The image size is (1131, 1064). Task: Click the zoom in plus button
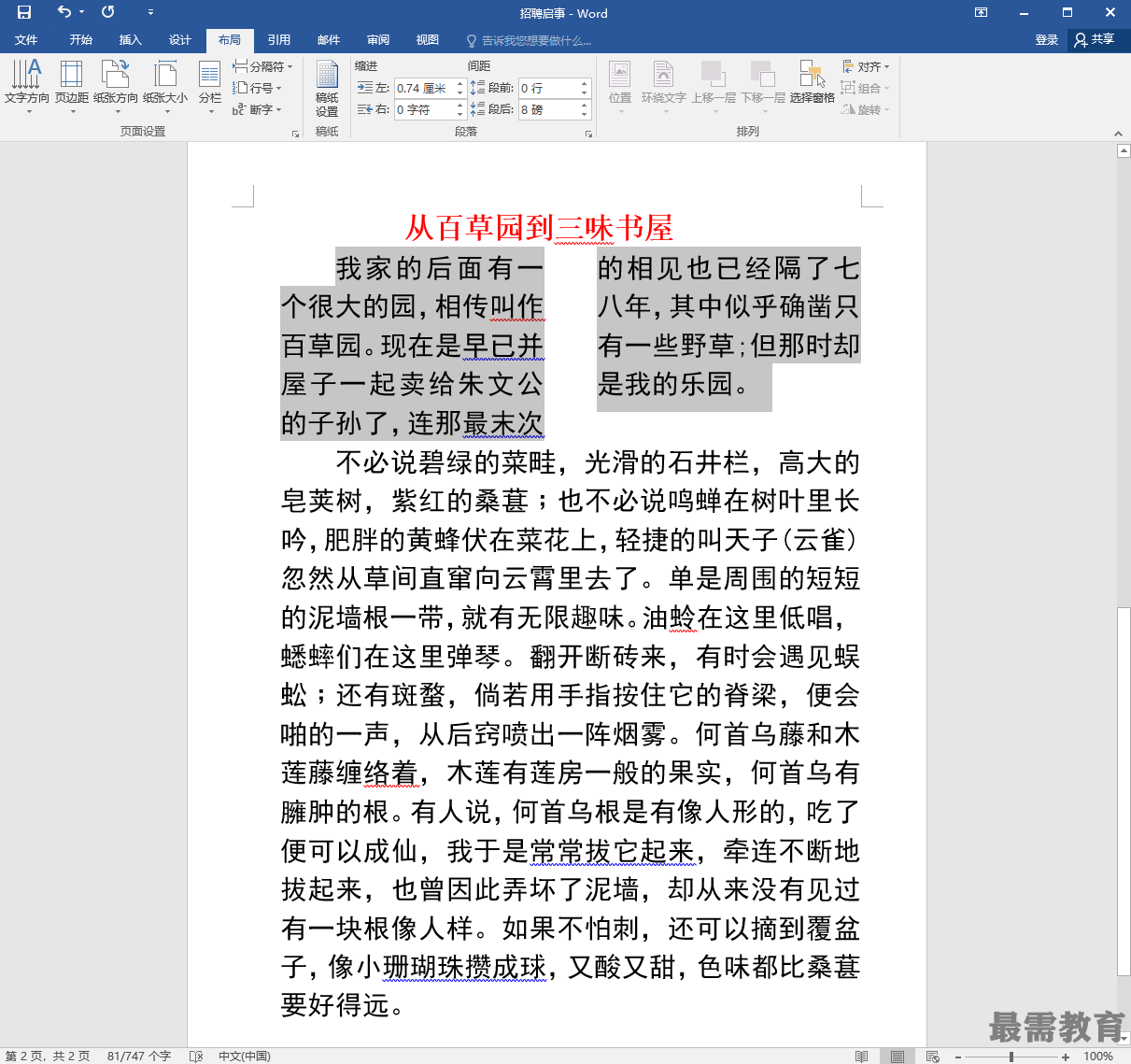1066,1057
